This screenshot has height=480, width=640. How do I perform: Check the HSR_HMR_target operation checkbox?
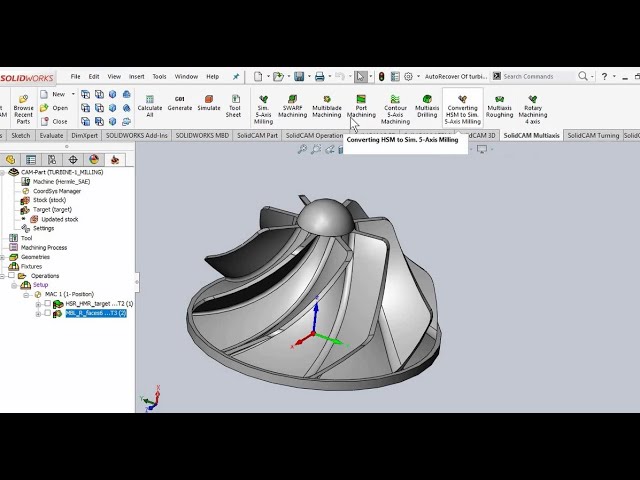tap(48, 303)
